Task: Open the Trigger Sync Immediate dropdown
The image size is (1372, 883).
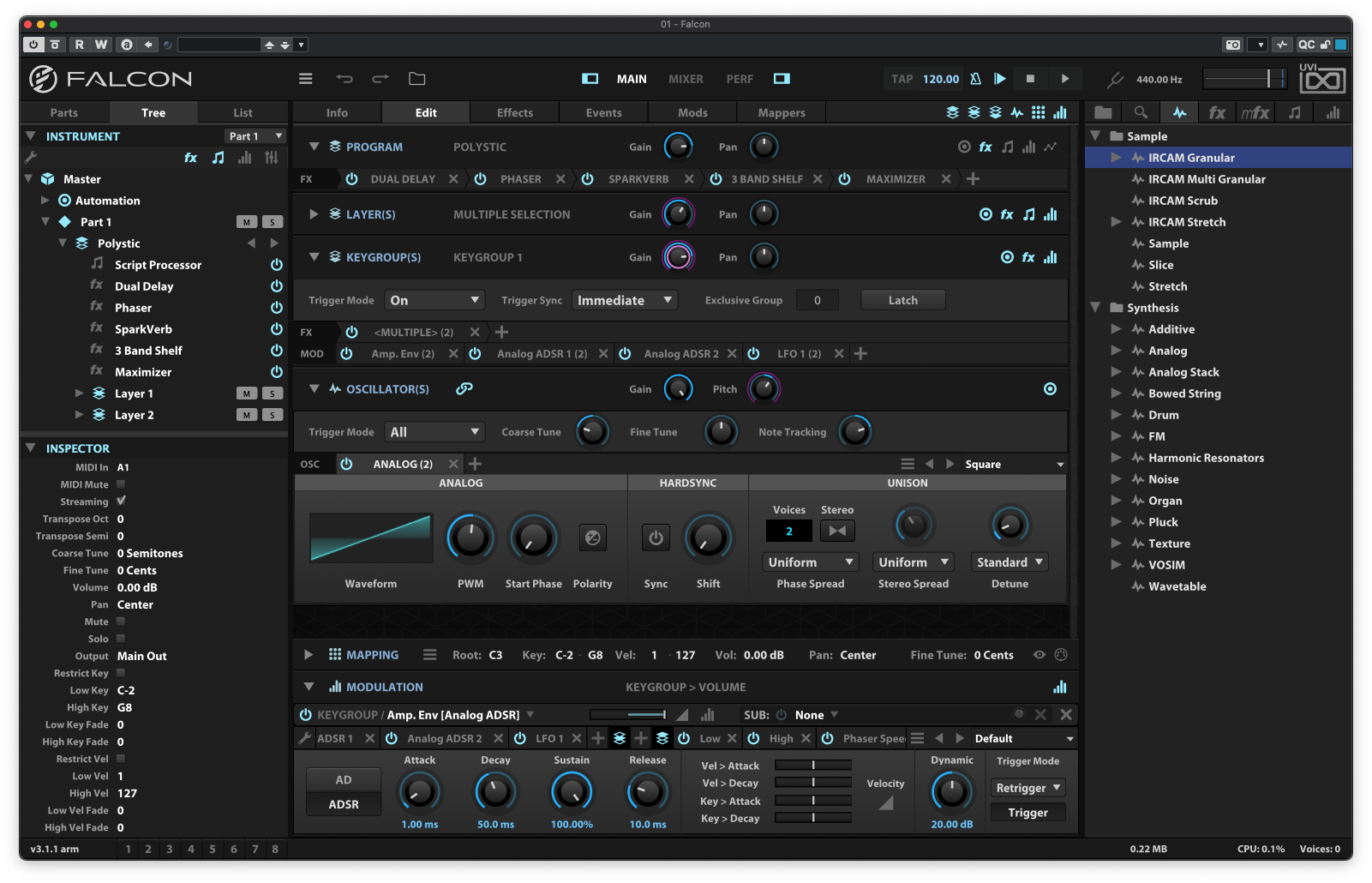Action: 625,300
